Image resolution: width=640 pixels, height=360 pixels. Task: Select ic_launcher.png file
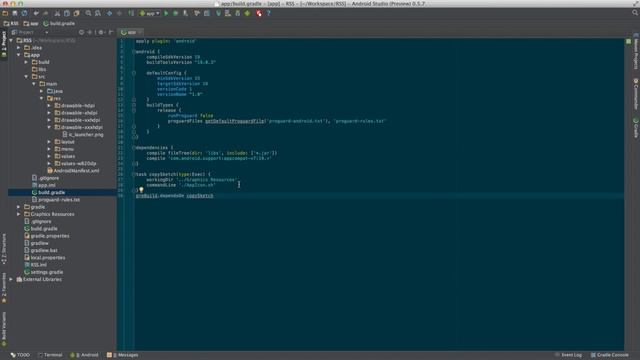[x=83, y=135]
